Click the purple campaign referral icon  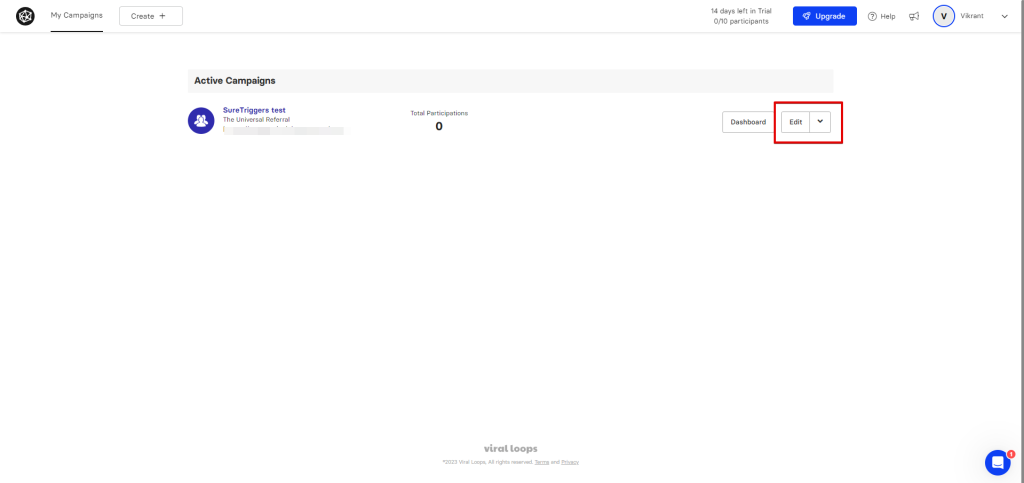[x=201, y=120]
